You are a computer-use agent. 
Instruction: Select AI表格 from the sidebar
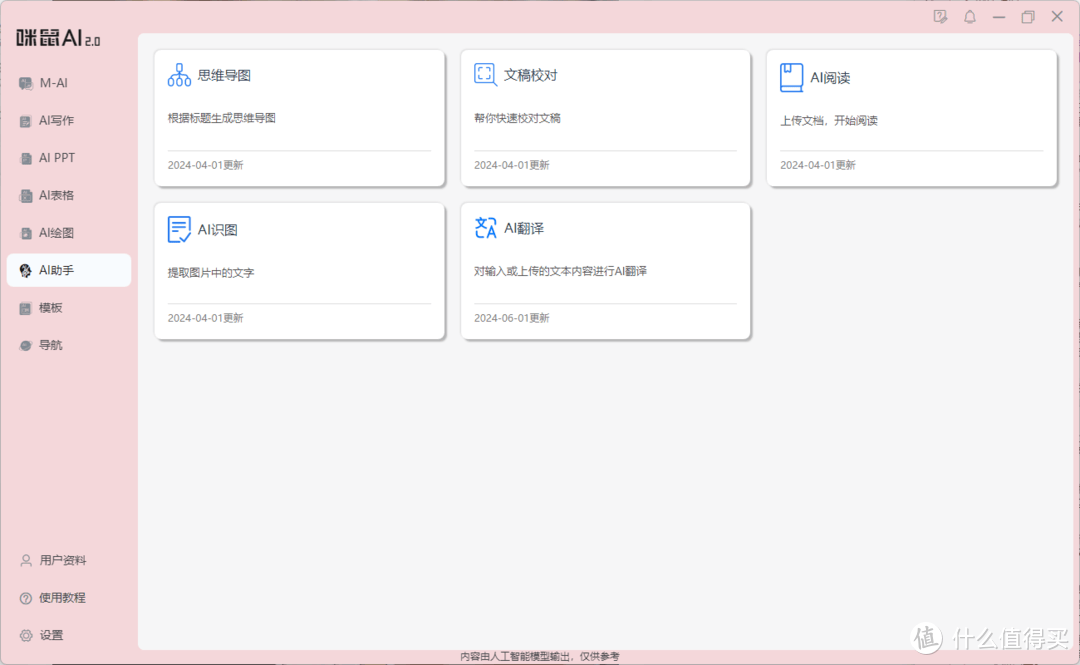56,196
